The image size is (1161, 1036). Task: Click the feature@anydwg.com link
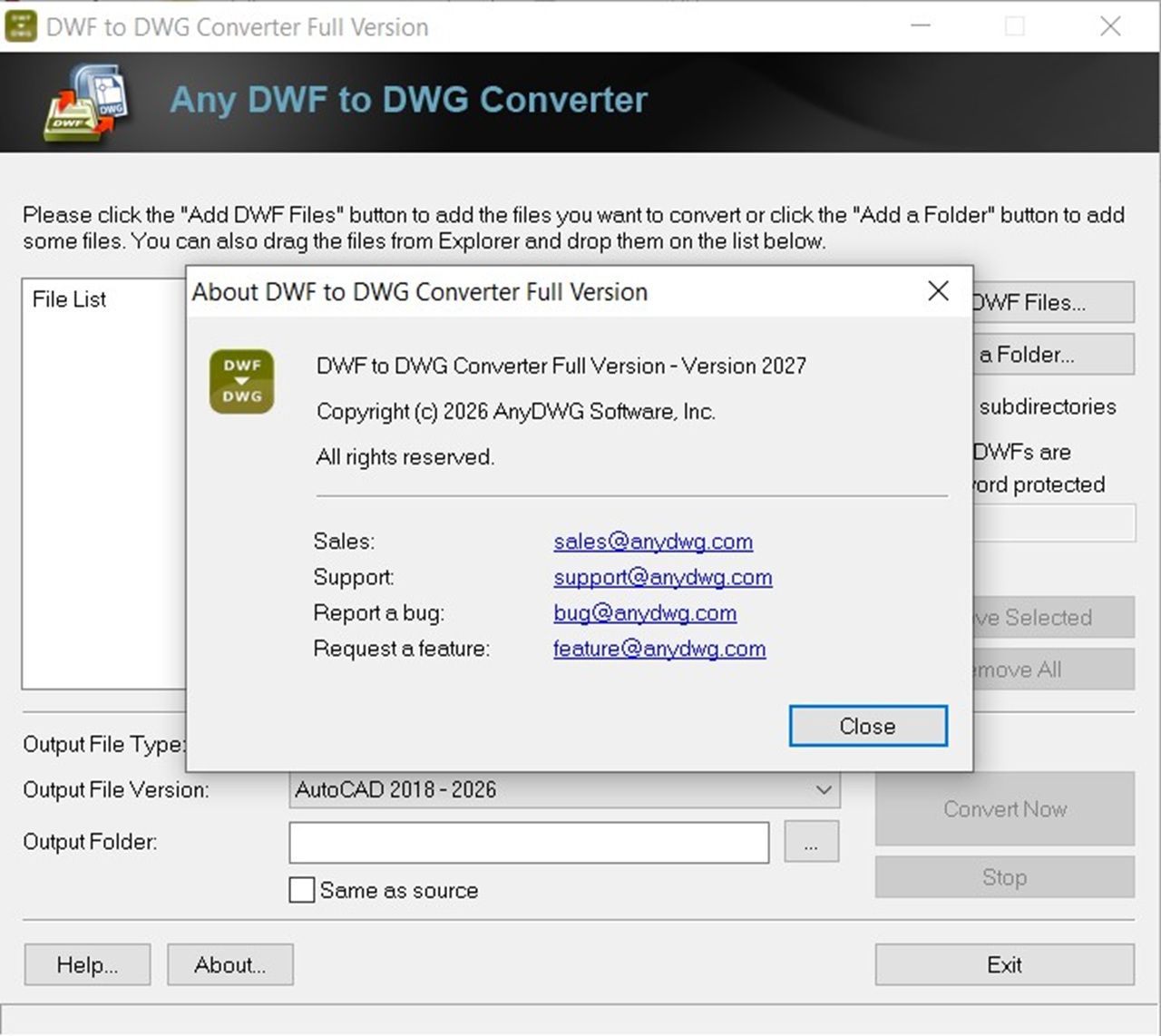pyautogui.click(x=659, y=650)
